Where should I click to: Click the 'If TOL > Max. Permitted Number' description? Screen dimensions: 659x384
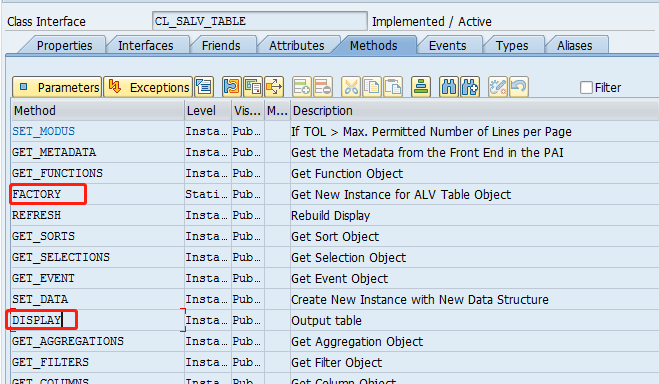[x=431, y=132]
